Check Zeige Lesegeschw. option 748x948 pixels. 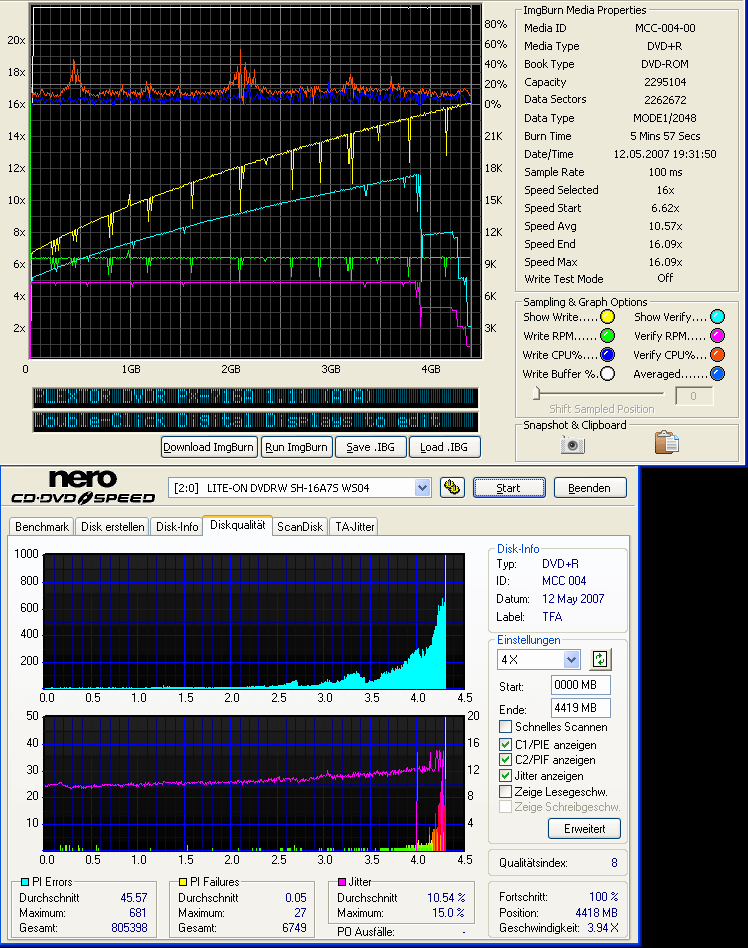[506, 791]
